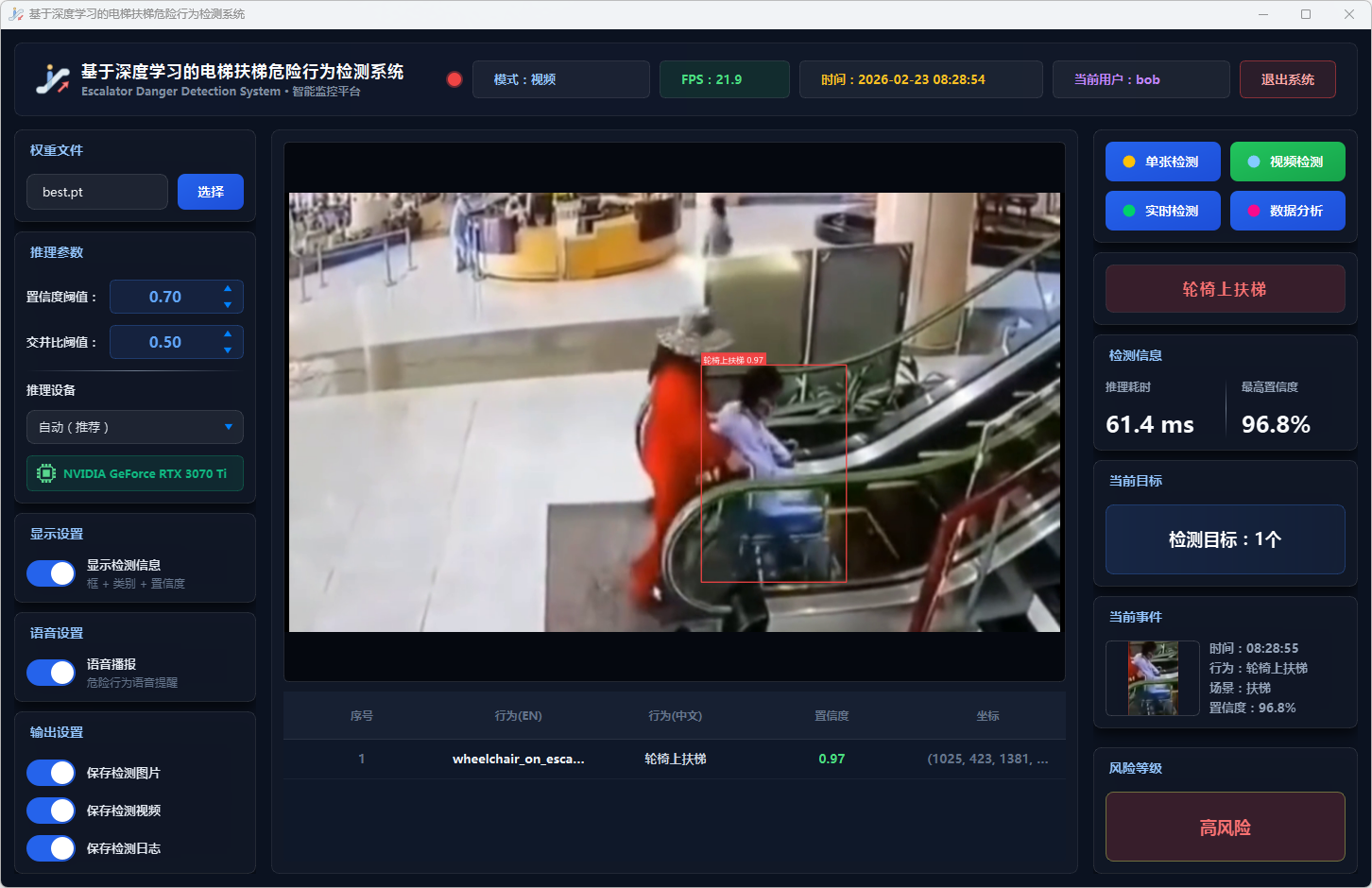Click the 行为(EN) column header
The image size is (1372, 888).
pyautogui.click(x=518, y=716)
